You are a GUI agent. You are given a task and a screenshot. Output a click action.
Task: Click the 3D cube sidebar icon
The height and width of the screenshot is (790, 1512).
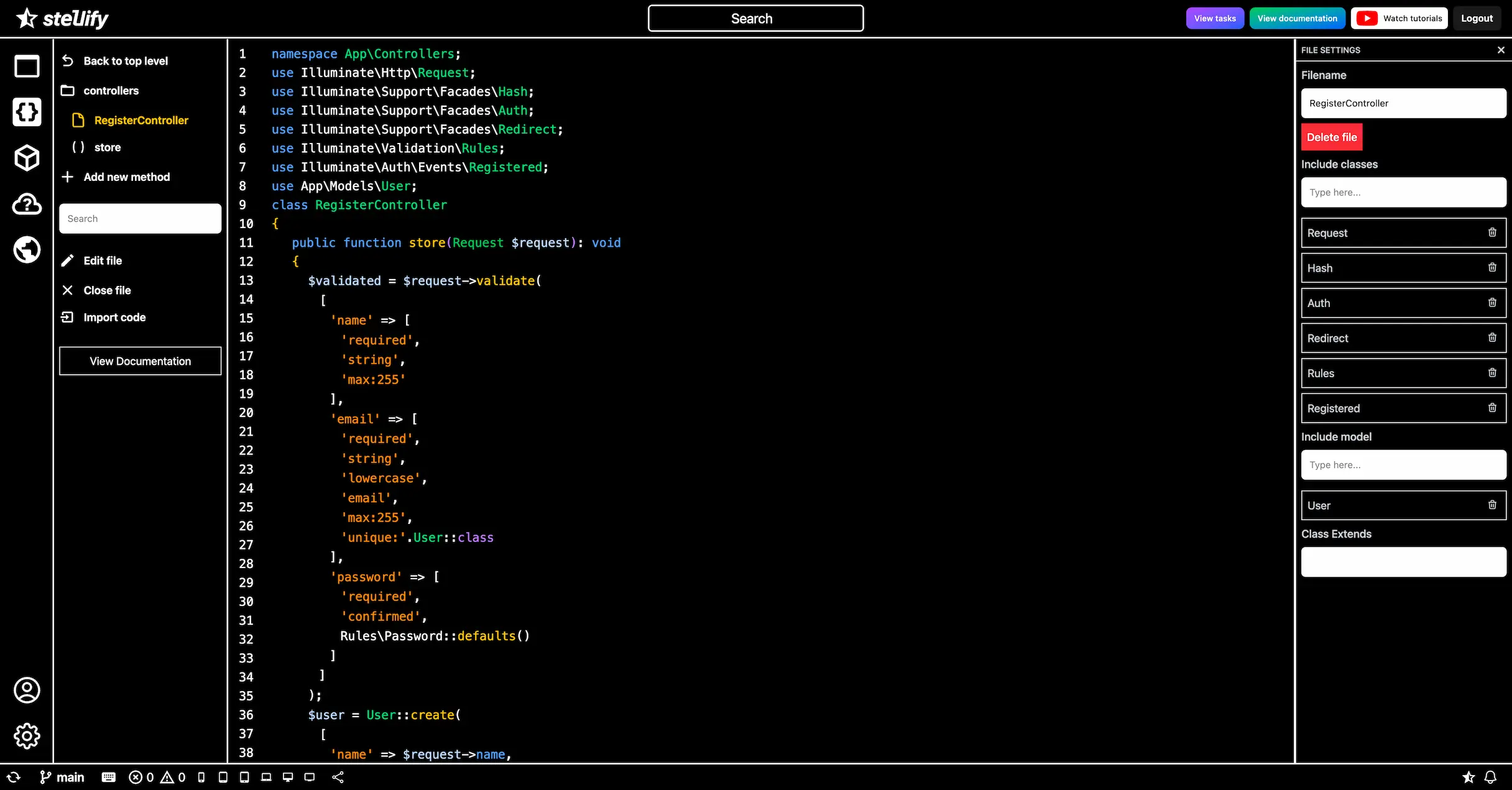point(27,158)
